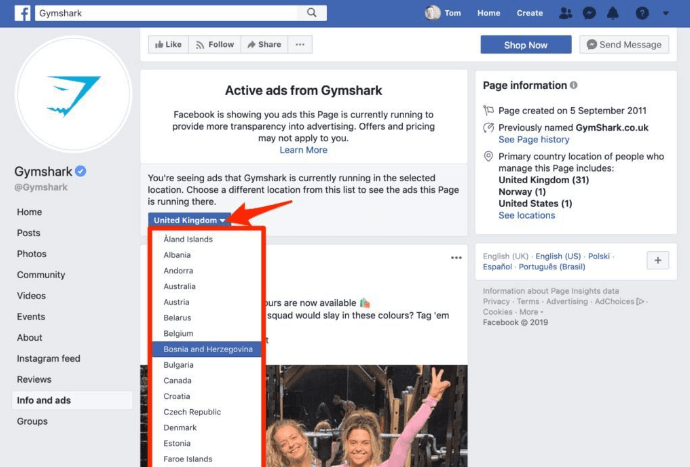Click the Facebook logo icon
This screenshot has width=690, height=467.
(x=21, y=13)
